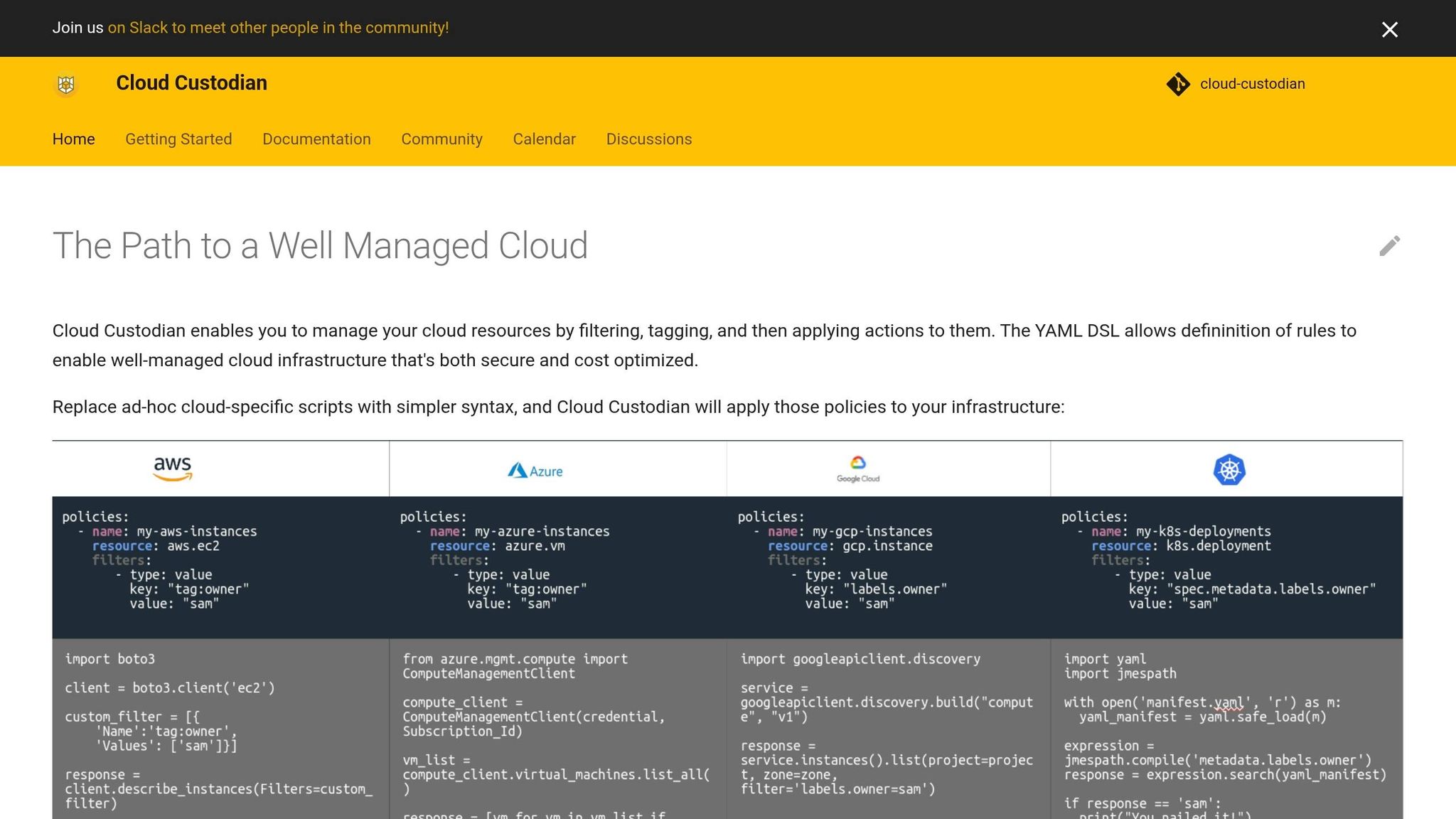Click the paragraph starting 'Replace ad-hoc cloud-specific scripts'

(x=558, y=407)
